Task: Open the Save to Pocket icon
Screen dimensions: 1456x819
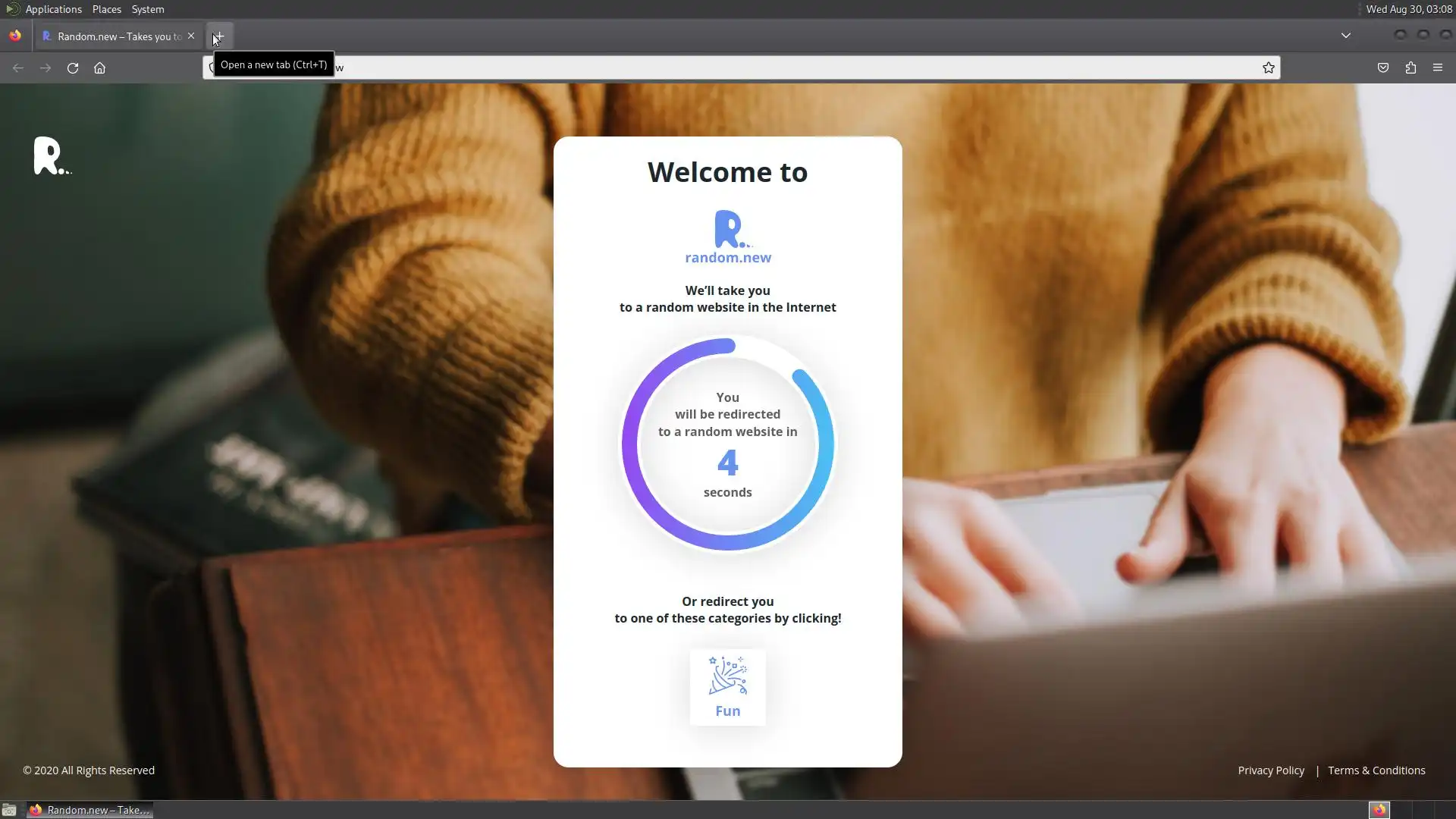Action: 1382,68
